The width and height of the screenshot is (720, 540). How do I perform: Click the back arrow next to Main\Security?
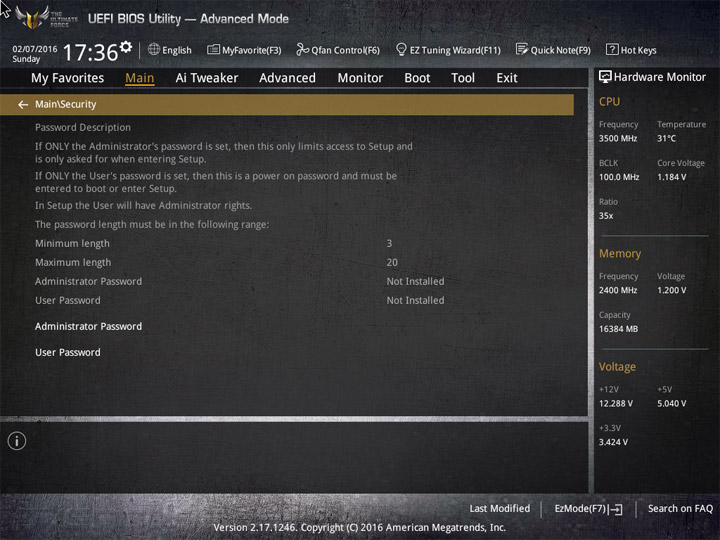[x=23, y=105]
